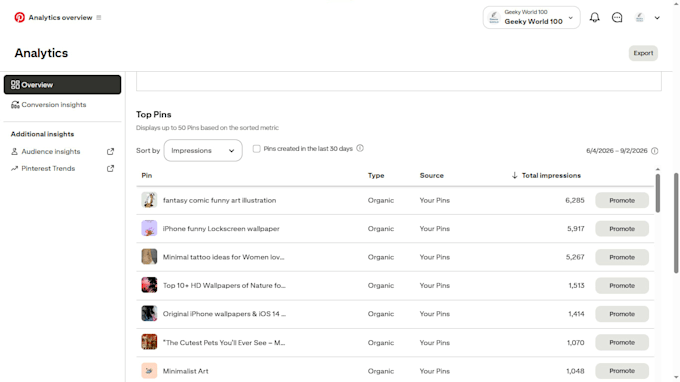Open the messages chat icon
Screen dimensions: 680x382
click(x=617, y=17)
